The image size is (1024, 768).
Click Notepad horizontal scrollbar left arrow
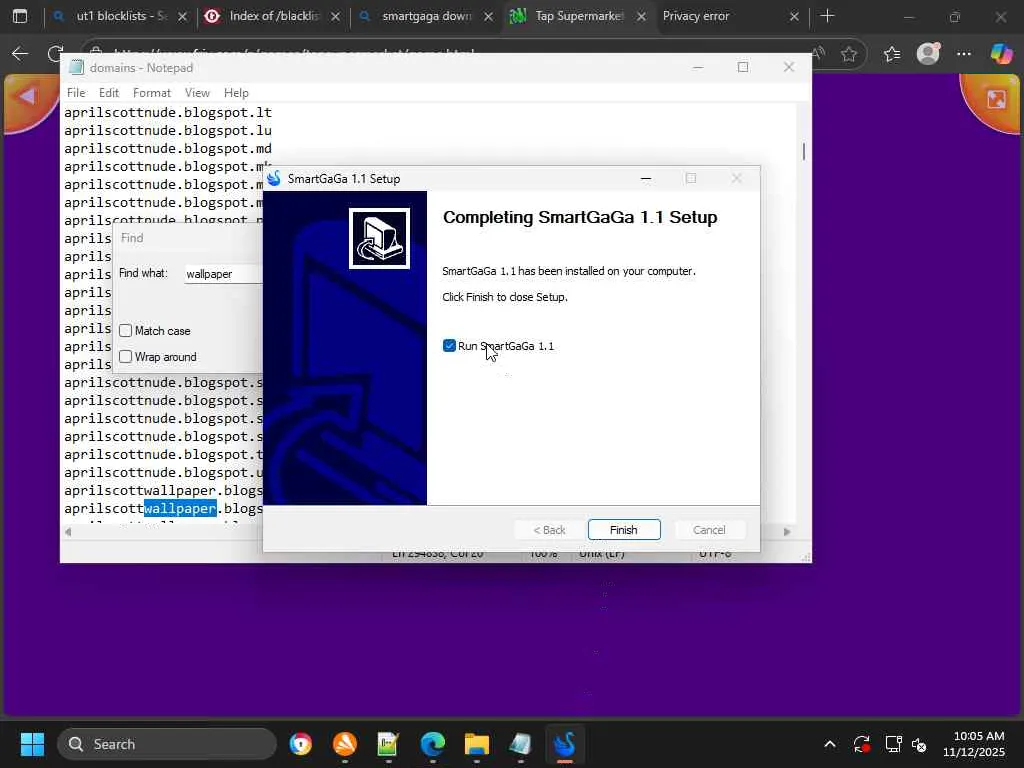pyautogui.click(x=68, y=532)
